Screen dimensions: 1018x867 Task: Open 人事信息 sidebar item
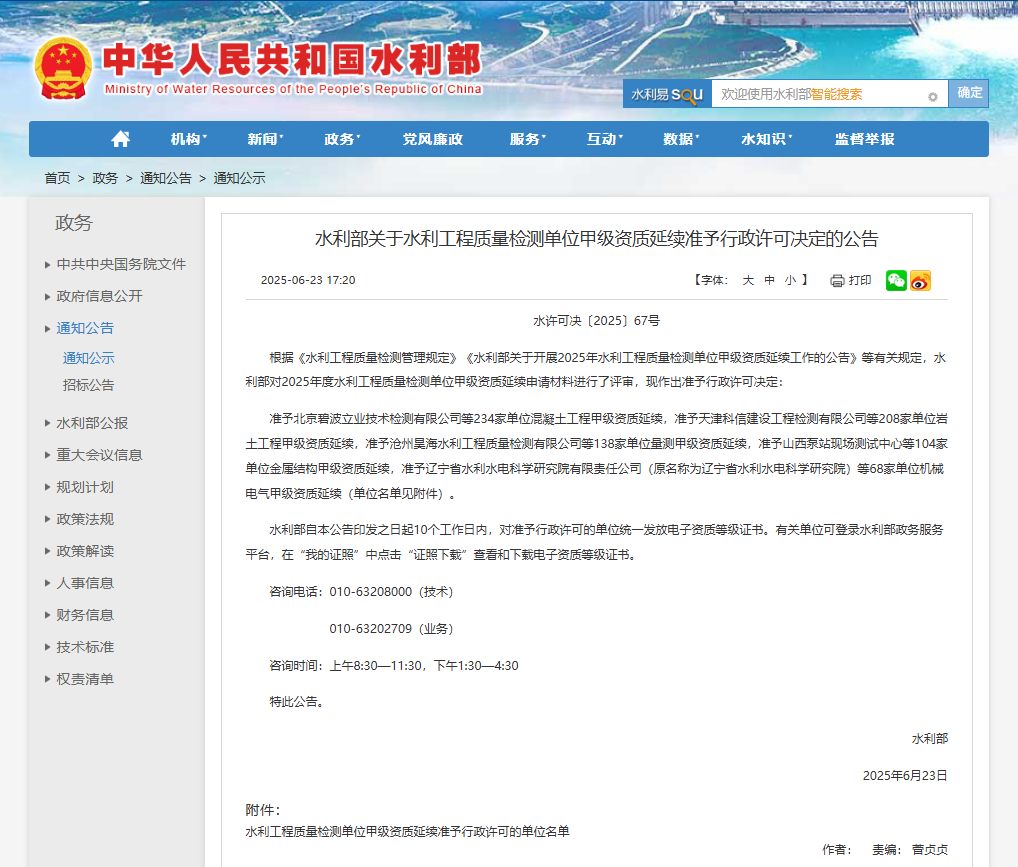(x=85, y=583)
